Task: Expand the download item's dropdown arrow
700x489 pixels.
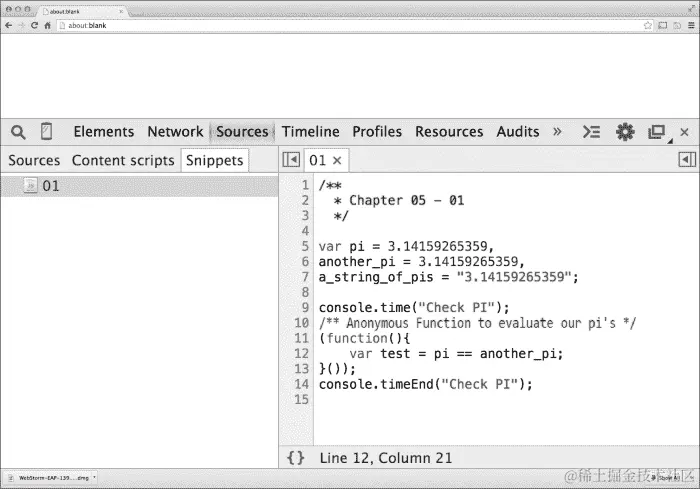Action: 94,478
